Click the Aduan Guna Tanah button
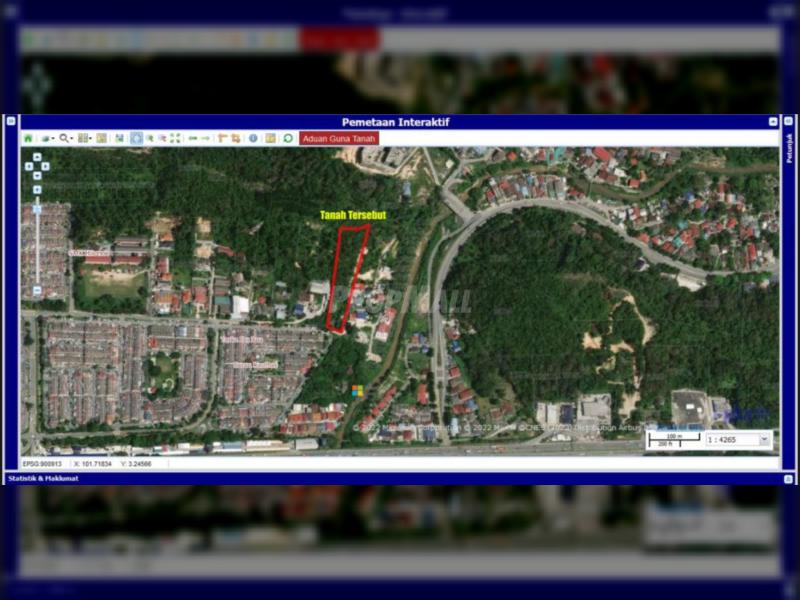This screenshot has width=800, height=600. 339,139
